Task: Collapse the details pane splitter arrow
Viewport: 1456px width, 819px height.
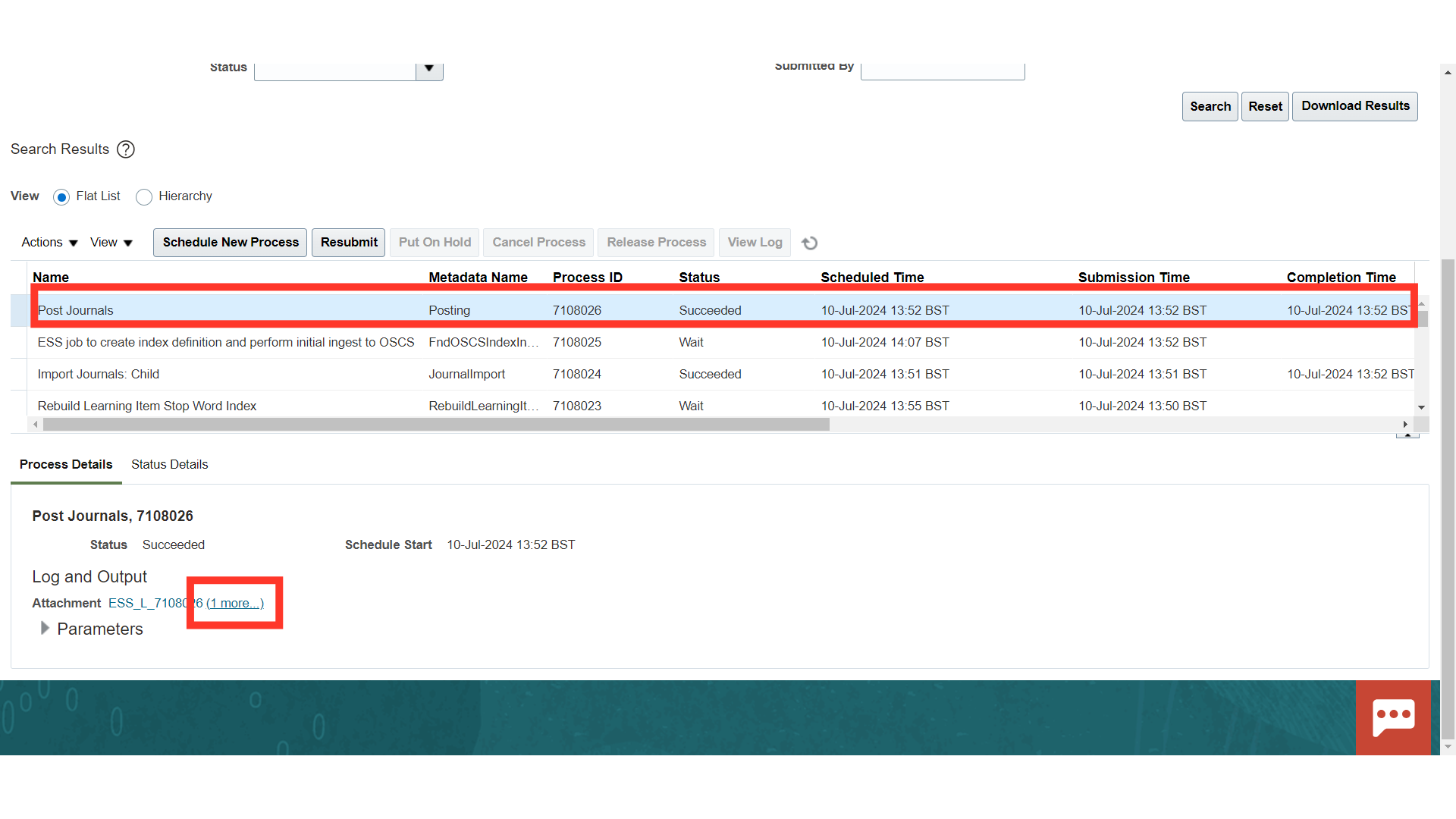Action: pyautogui.click(x=1407, y=435)
